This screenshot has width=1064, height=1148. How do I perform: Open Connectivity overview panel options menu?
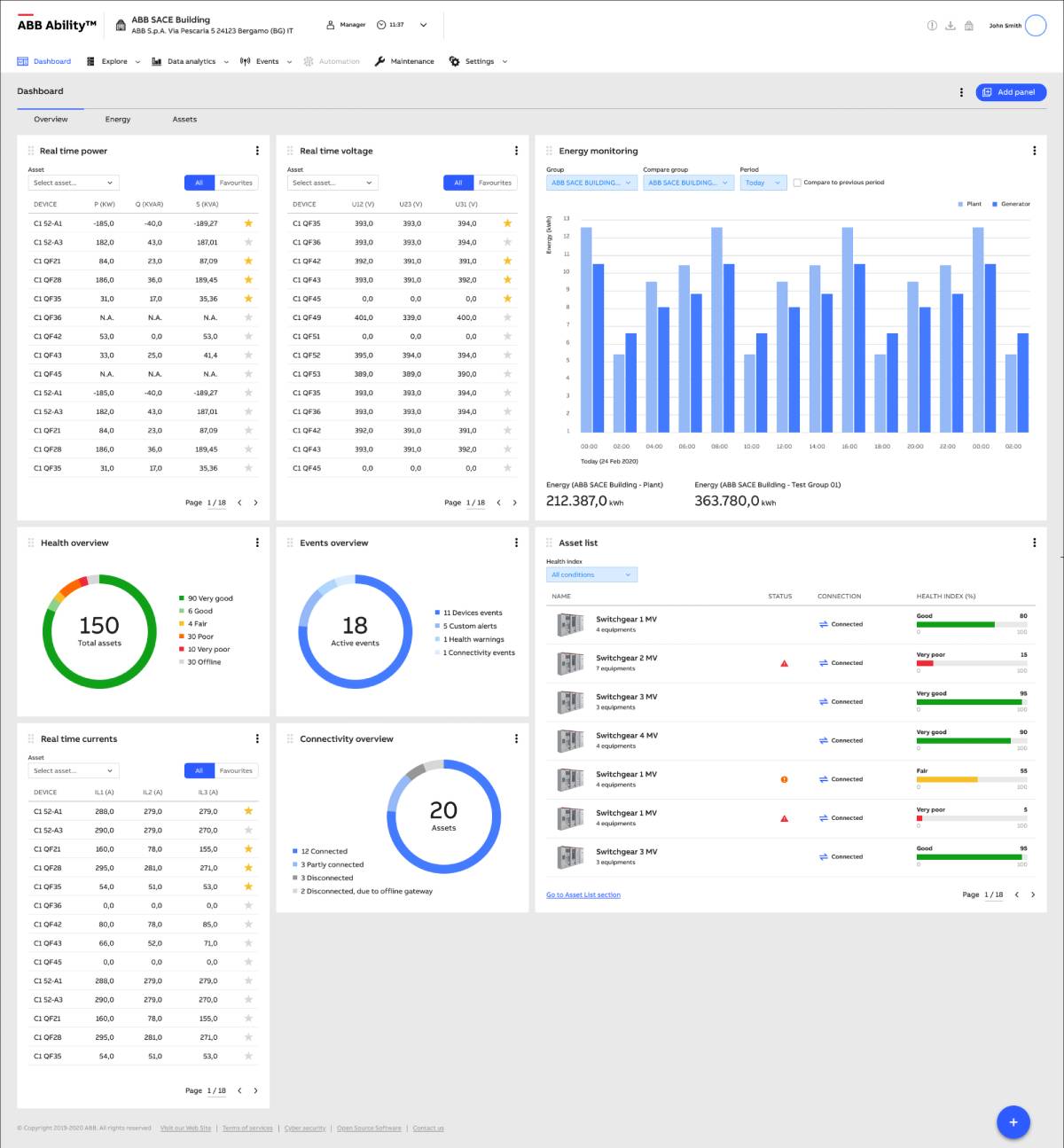(x=516, y=738)
